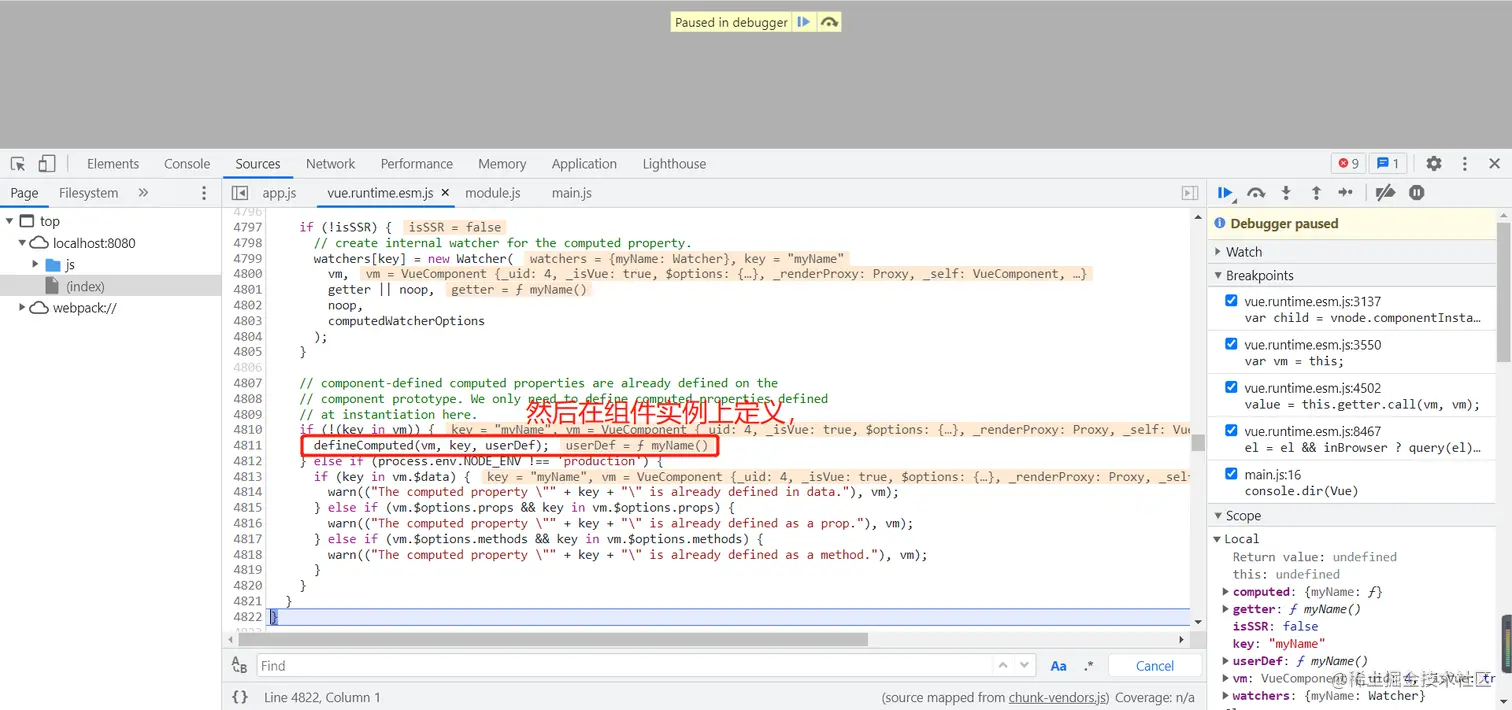Resume from the Paused in debugger overlay

pyautogui.click(x=804, y=22)
